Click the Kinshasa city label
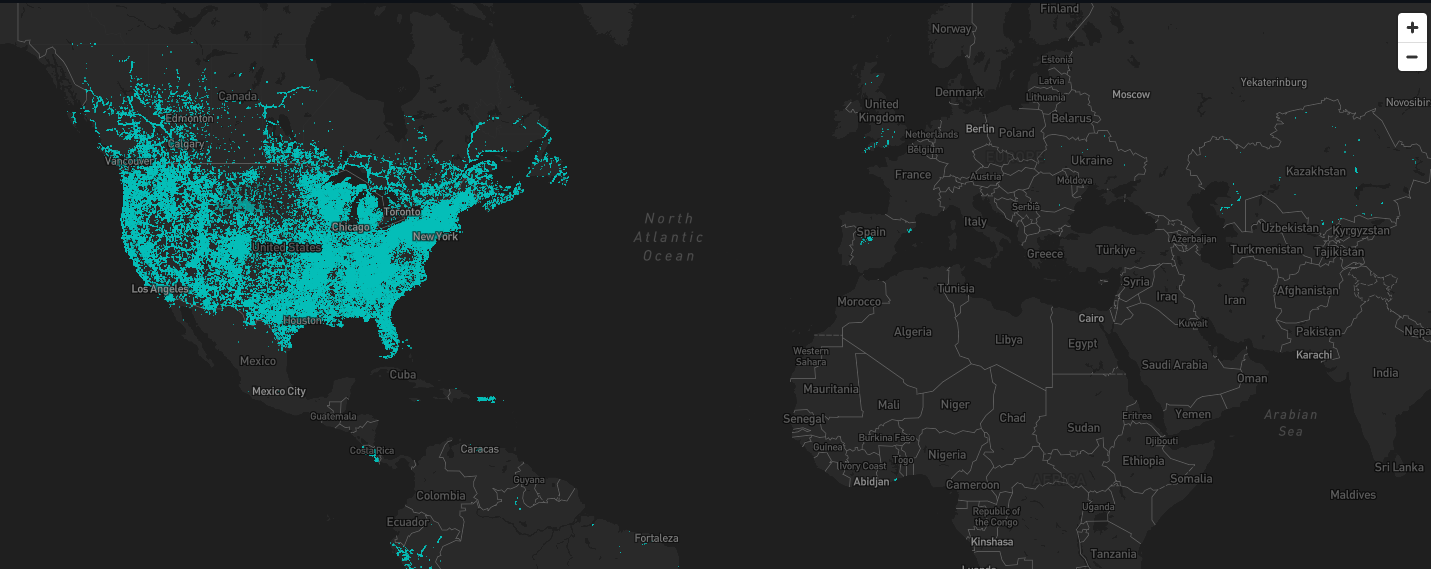Screen dimensions: 1431x569 tap(992, 542)
